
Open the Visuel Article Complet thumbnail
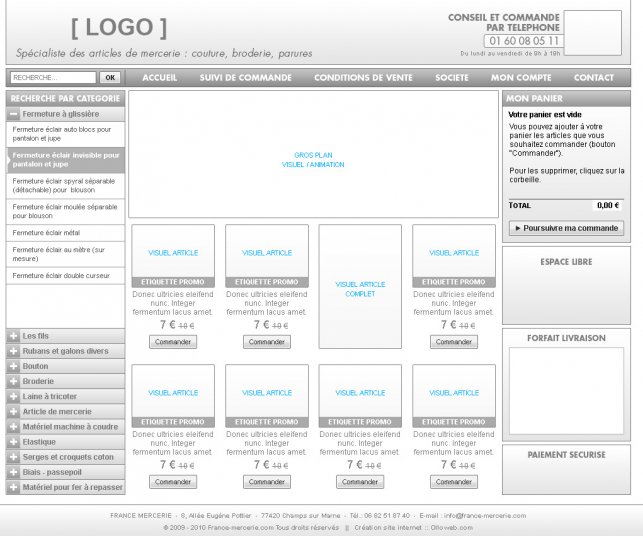click(x=360, y=289)
